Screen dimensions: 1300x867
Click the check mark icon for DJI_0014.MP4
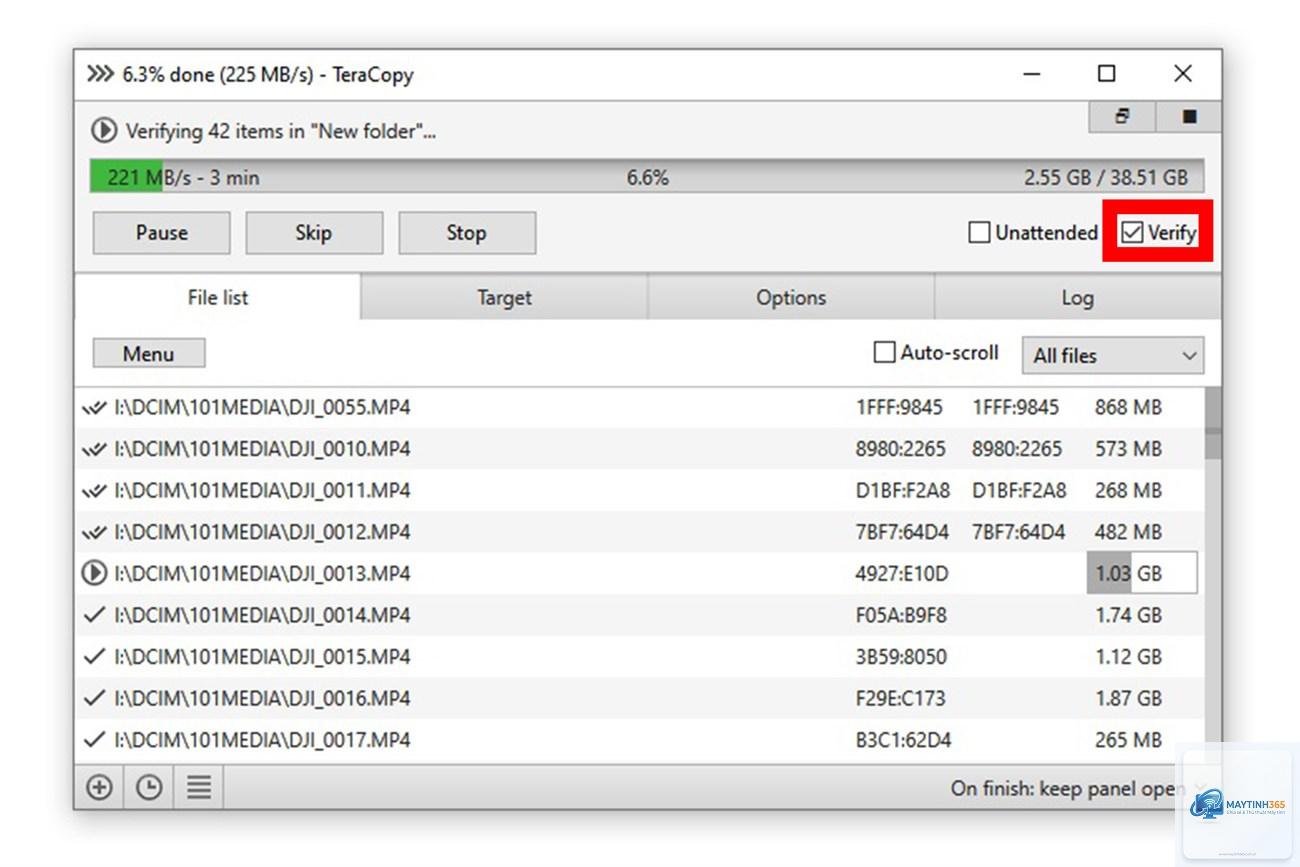click(x=94, y=615)
